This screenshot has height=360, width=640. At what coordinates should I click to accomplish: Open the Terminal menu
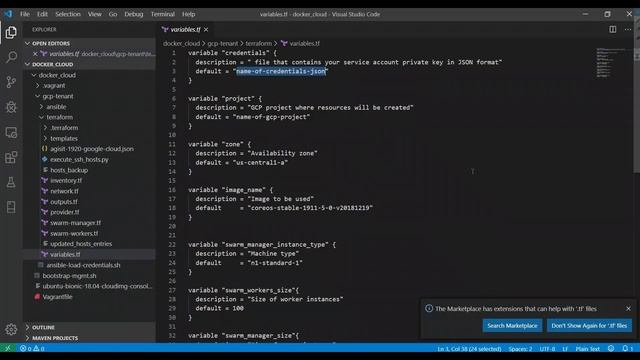click(162, 14)
